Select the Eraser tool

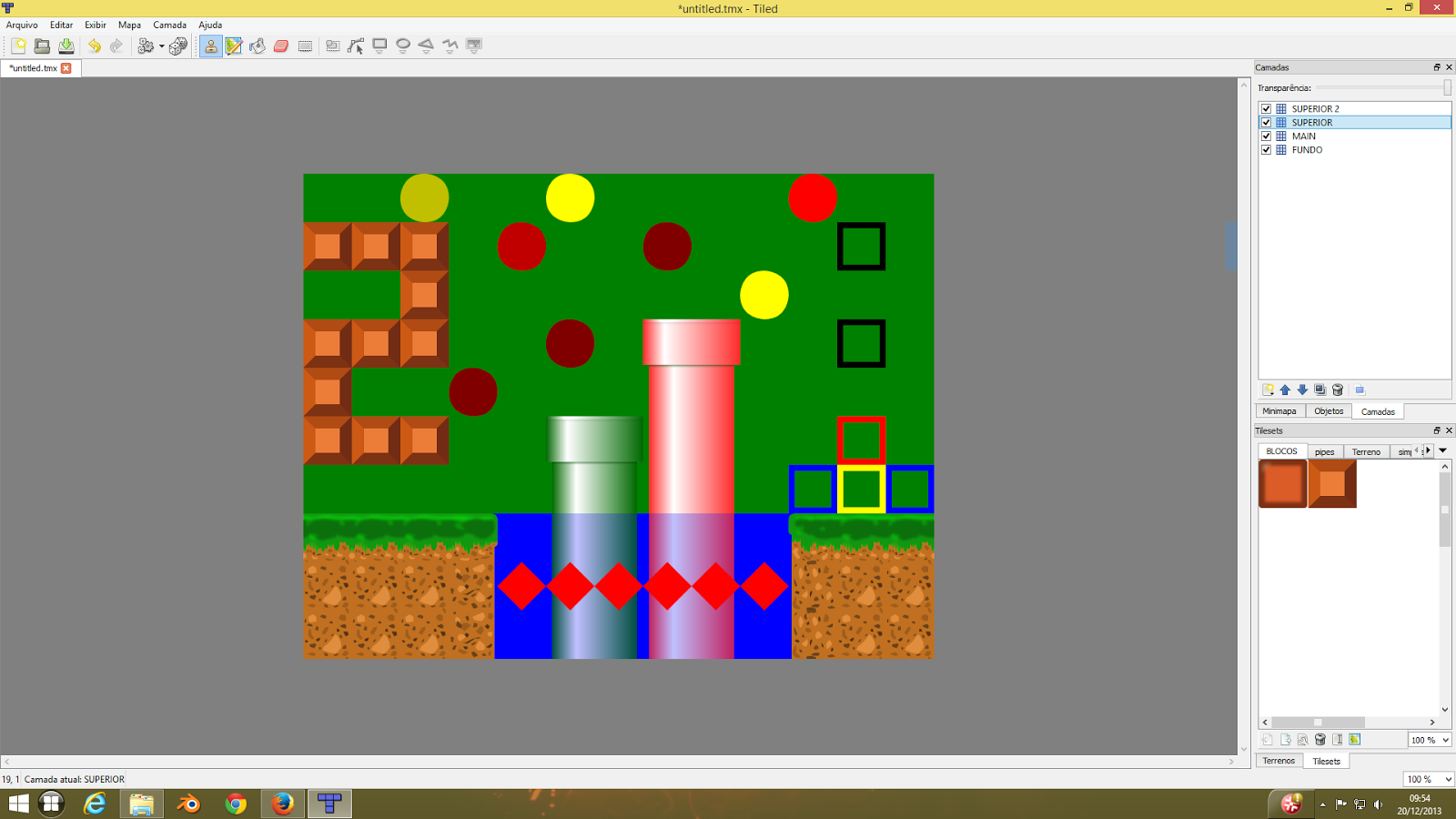tap(281, 45)
